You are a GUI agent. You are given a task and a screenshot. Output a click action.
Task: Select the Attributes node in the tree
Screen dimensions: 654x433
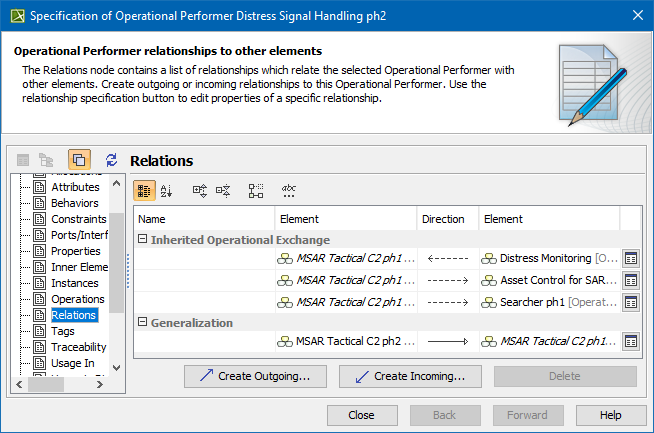[75, 187]
